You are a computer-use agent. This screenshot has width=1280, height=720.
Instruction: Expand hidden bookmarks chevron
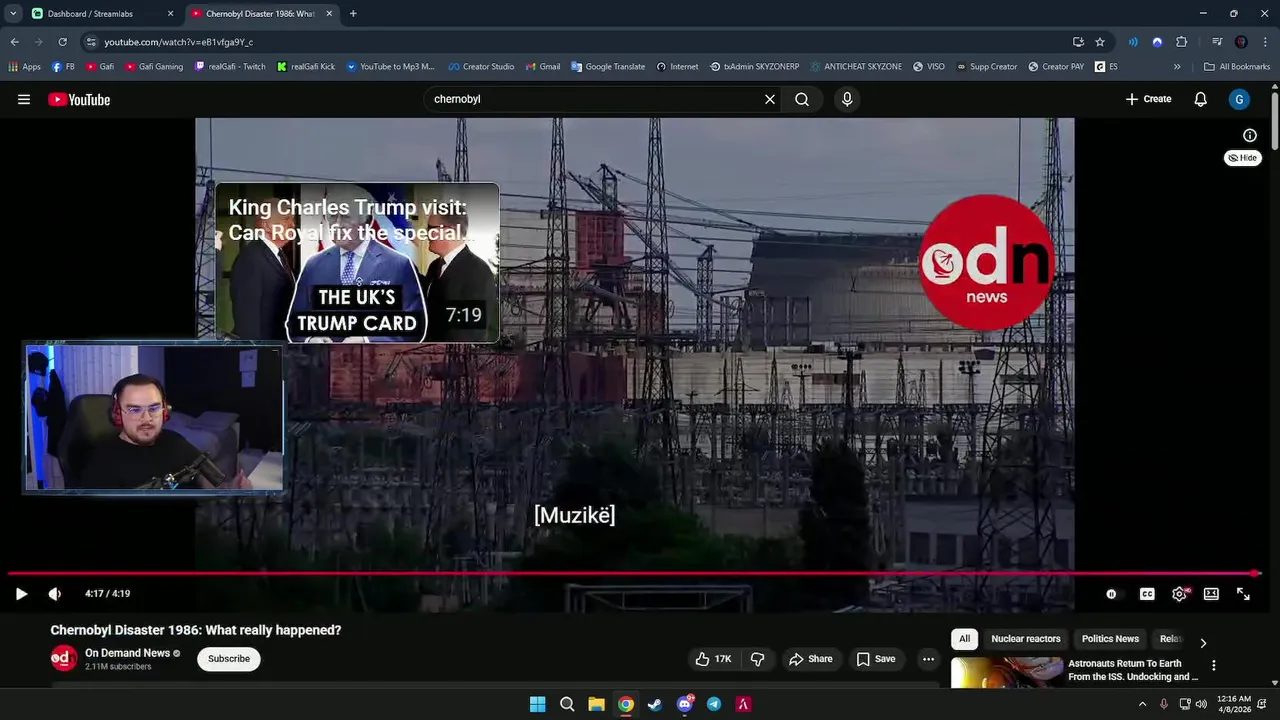[x=1177, y=67]
